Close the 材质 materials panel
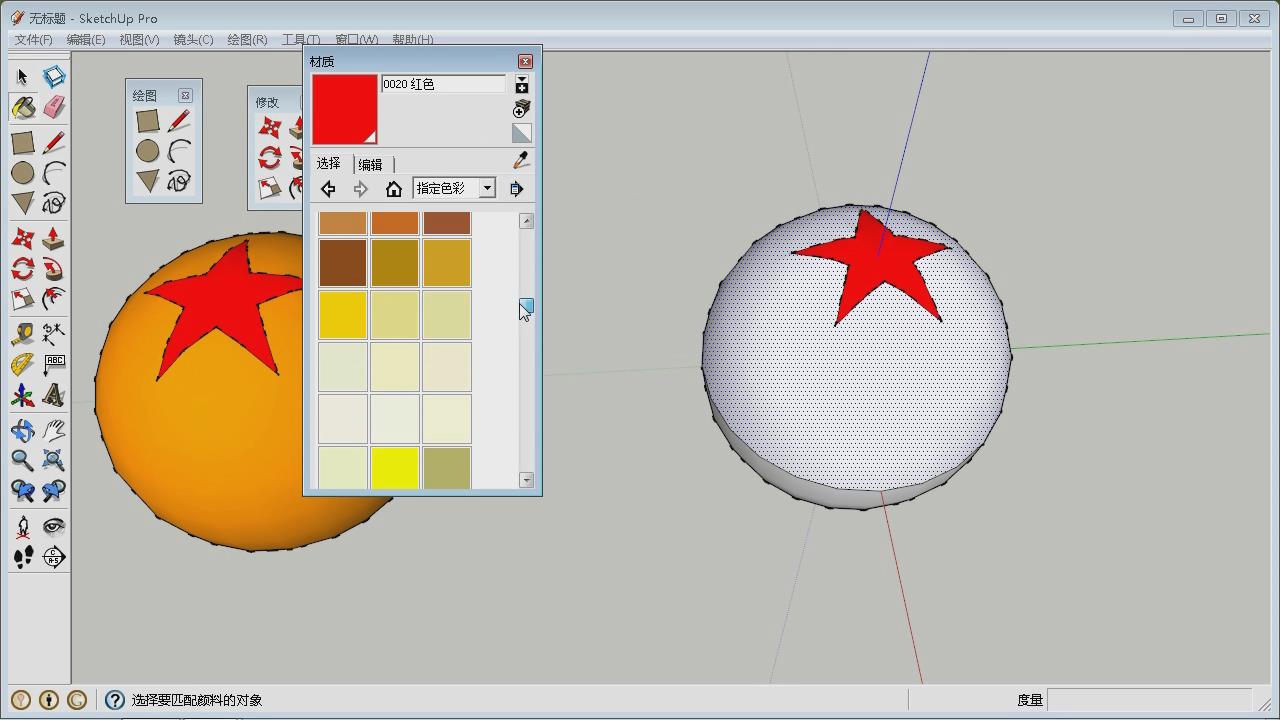The height and width of the screenshot is (720, 1280). [x=525, y=61]
